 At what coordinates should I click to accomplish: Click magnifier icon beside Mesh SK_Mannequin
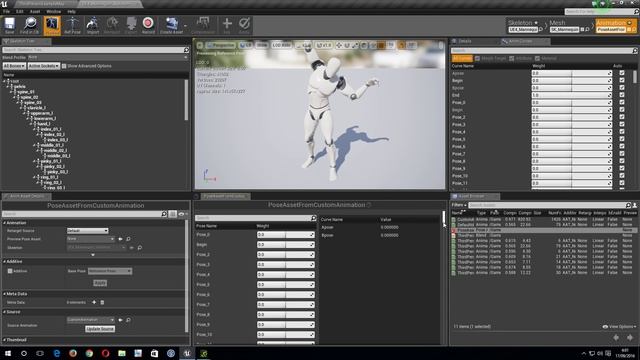[x=587, y=29]
